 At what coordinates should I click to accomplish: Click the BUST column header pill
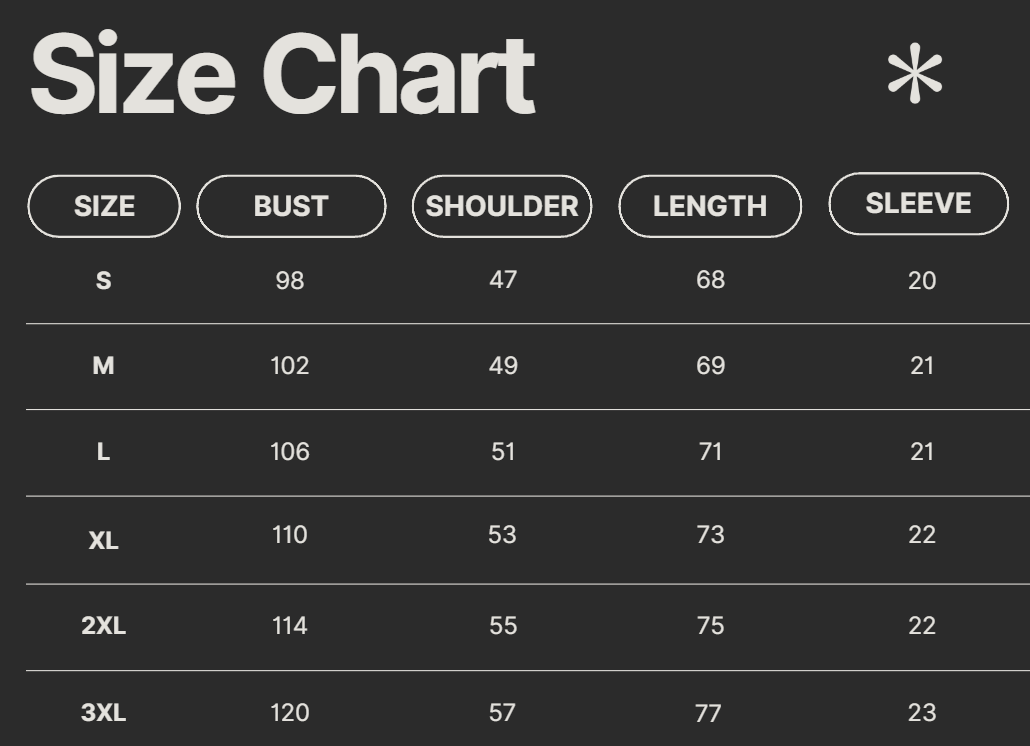click(291, 206)
